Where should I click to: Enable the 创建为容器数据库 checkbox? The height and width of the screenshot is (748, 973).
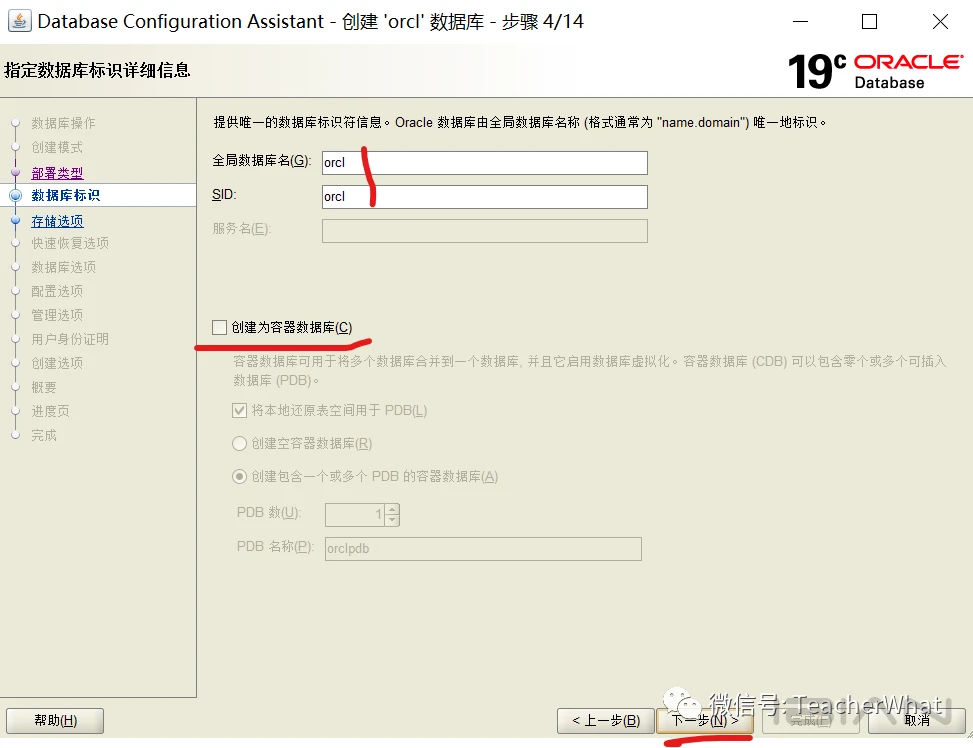click(219, 327)
